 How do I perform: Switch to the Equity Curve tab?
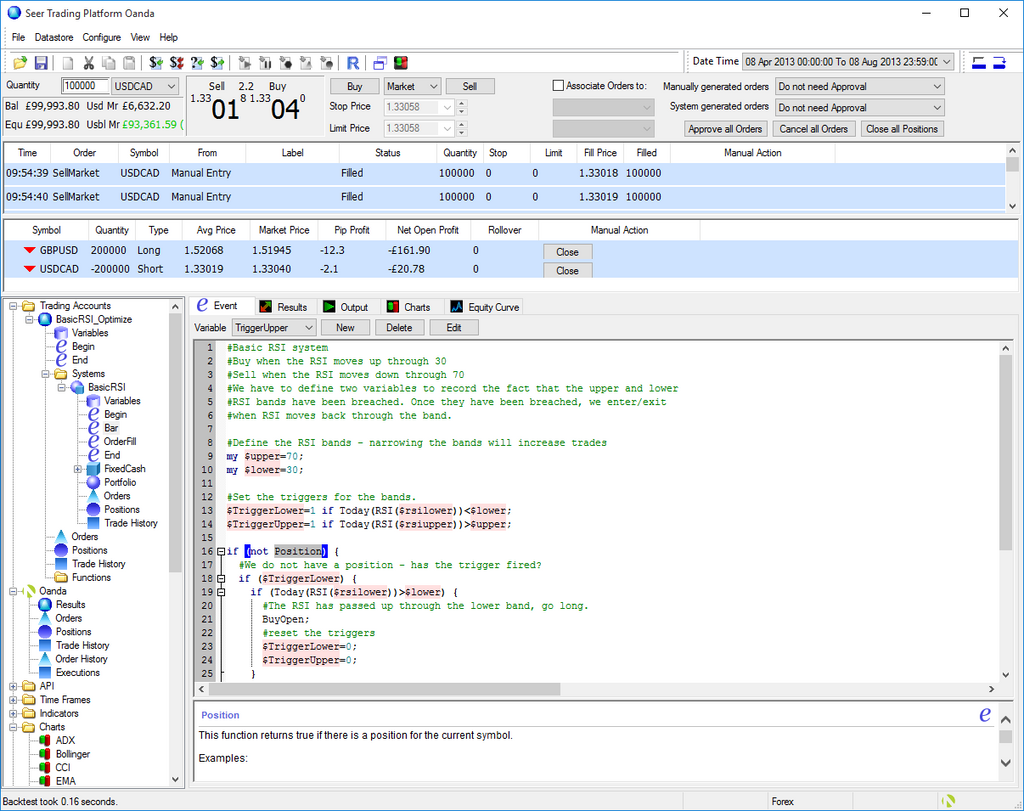(485, 307)
